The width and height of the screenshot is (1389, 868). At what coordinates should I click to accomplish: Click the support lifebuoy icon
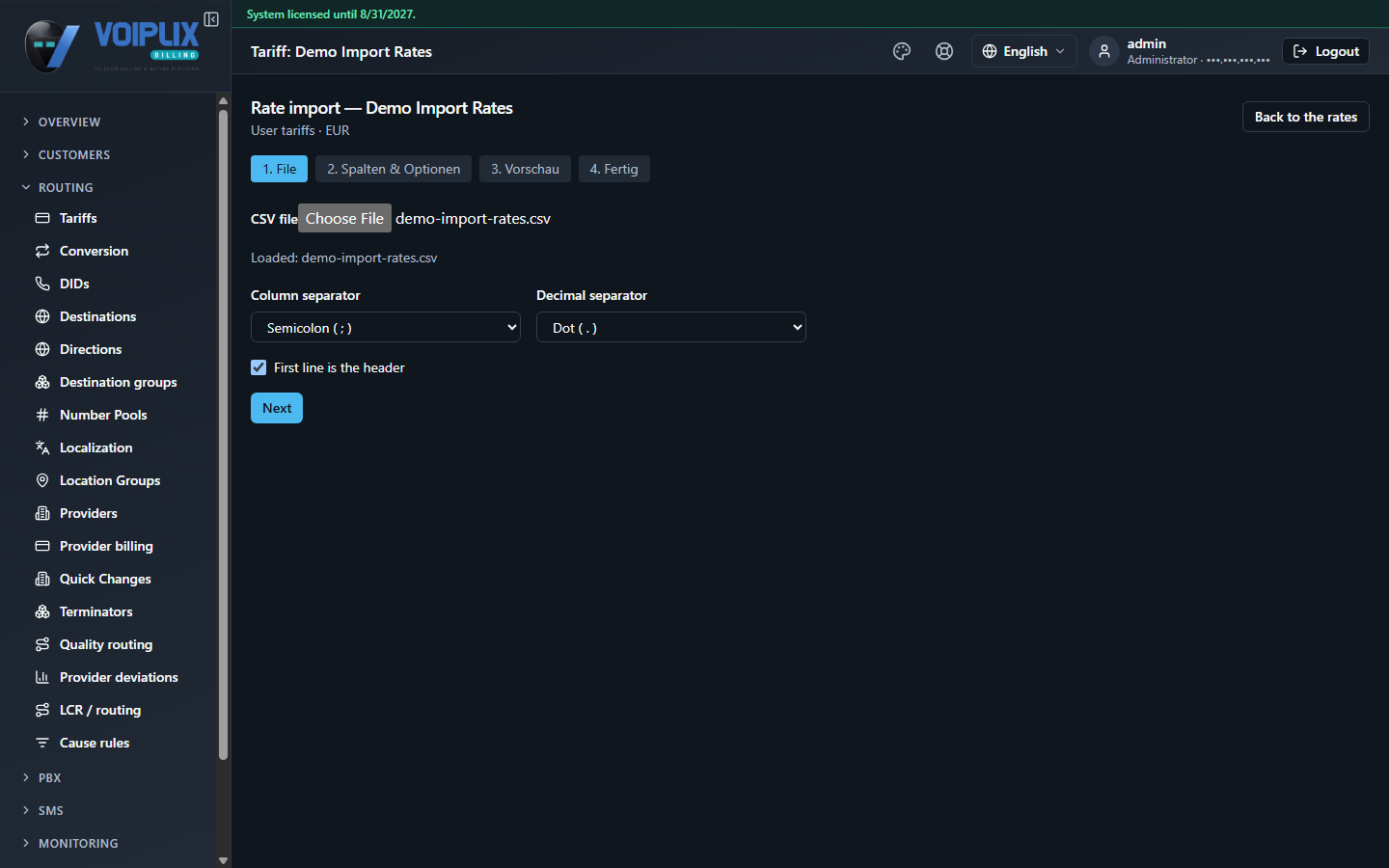coord(944,51)
